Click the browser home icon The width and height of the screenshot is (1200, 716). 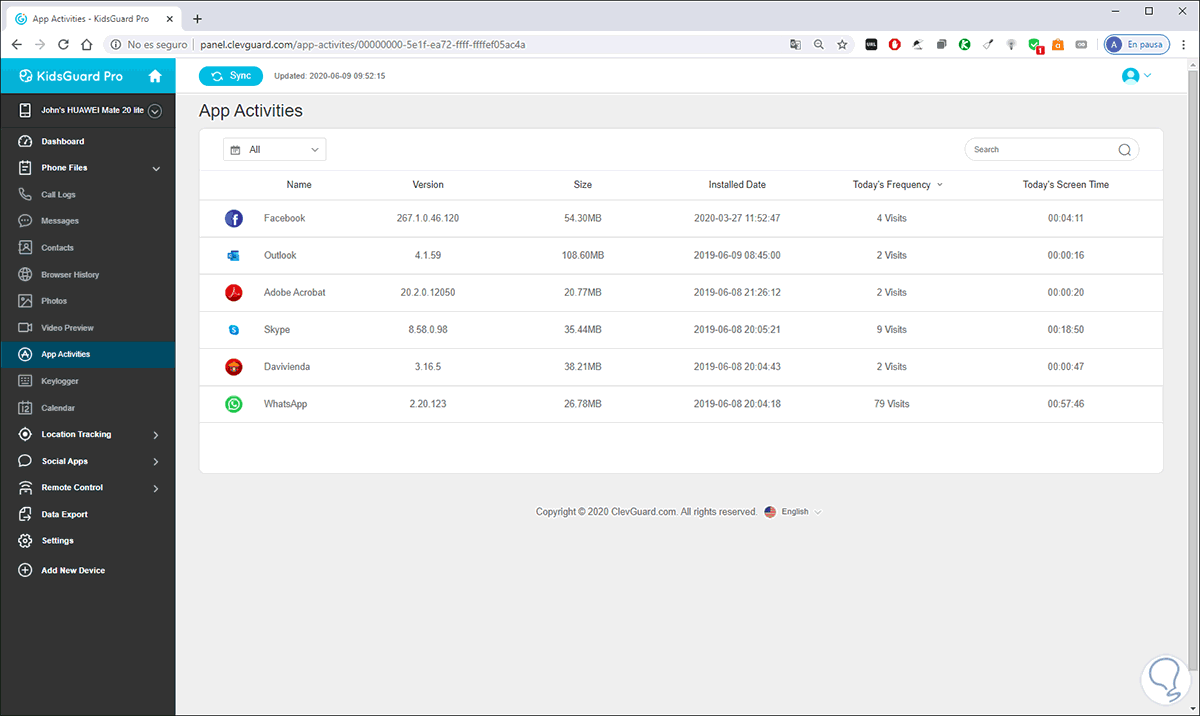coord(87,45)
